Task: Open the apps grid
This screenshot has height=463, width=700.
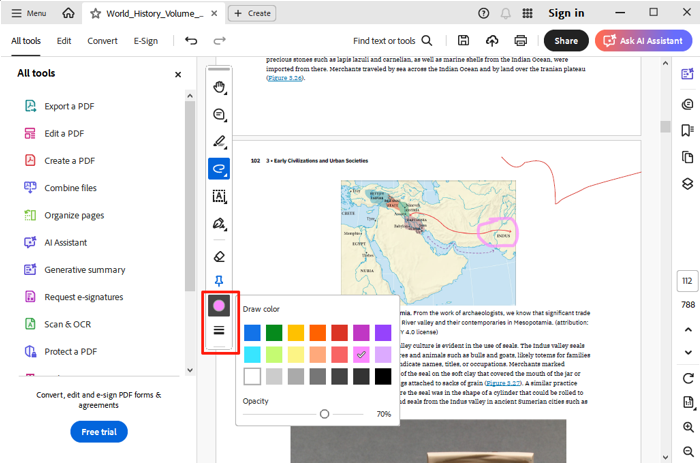Action: (527, 13)
